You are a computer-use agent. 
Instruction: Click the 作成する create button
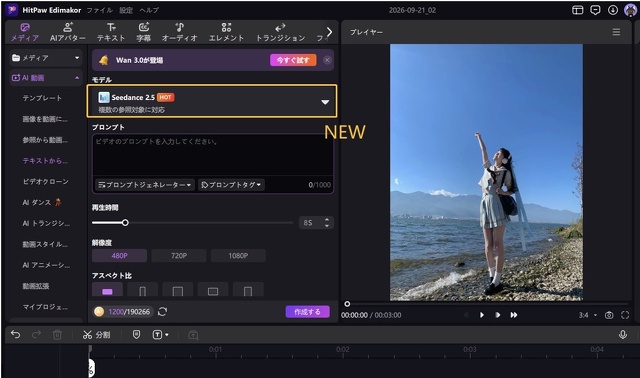[307, 312]
